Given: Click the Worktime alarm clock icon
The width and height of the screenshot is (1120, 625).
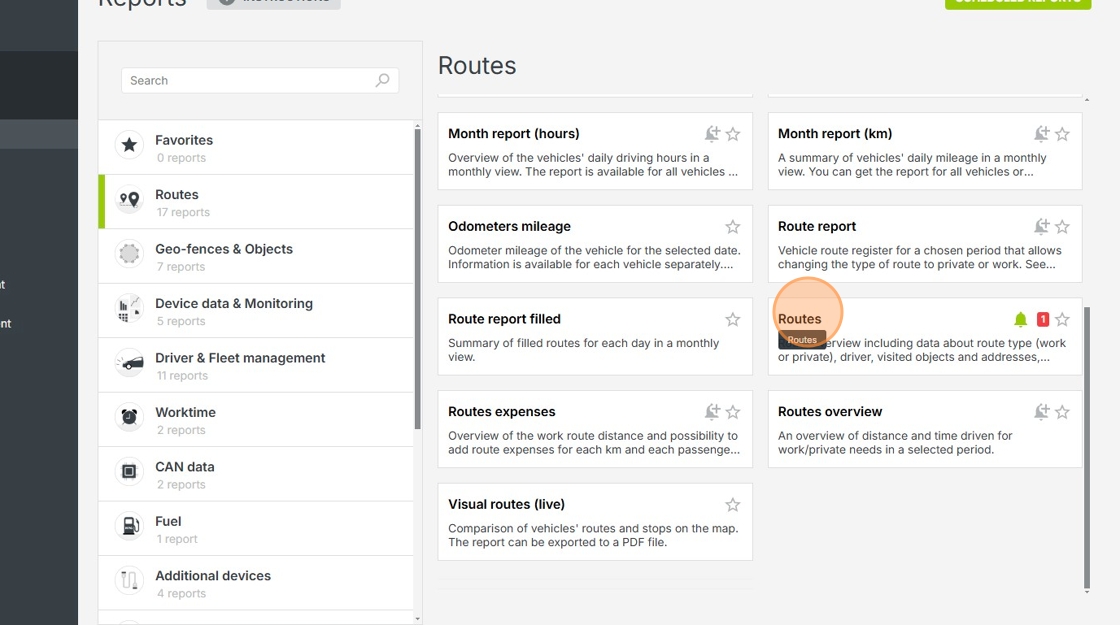Looking at the screenshot, I should [x=129, y=418].
